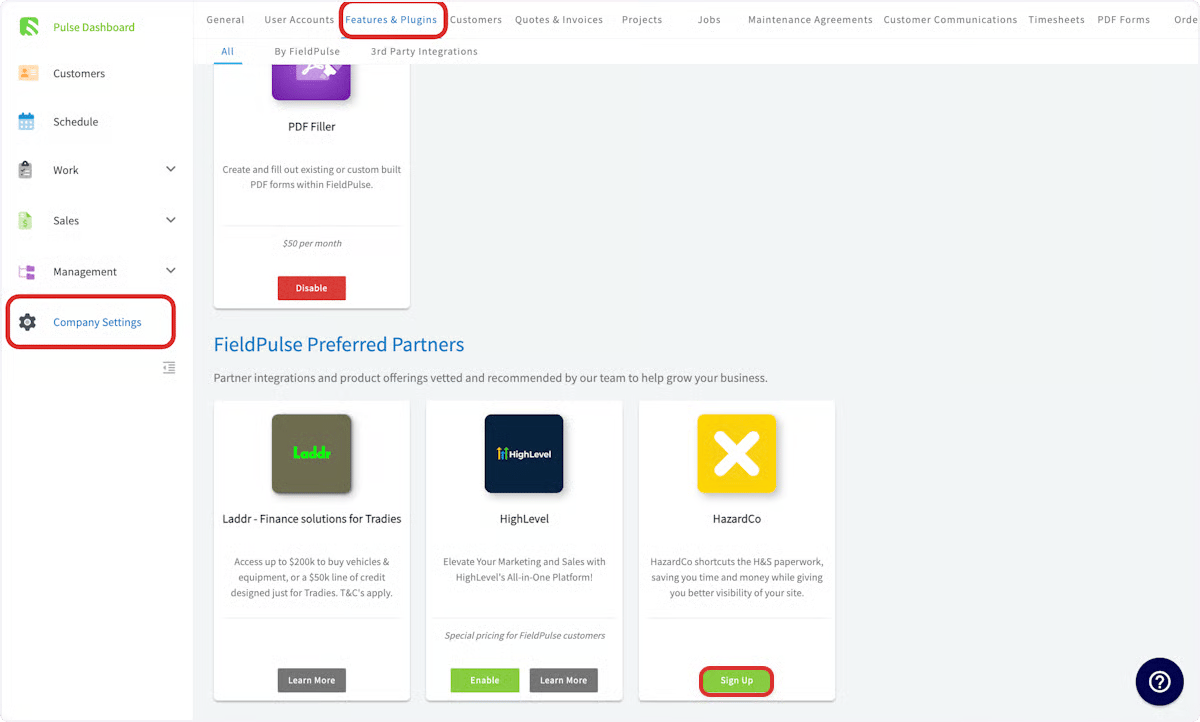Switch to Timesheets tab
Viewport: 1200px width, 722px height.
[x=1056, y=19]
